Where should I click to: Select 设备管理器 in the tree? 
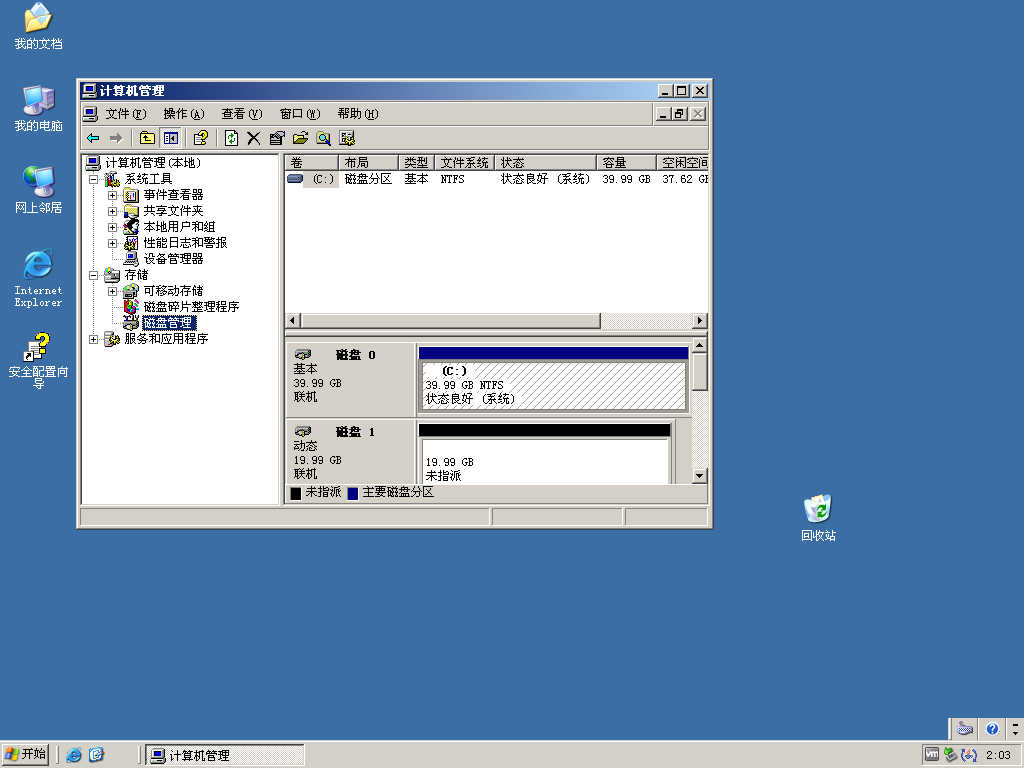coord(173,259)
